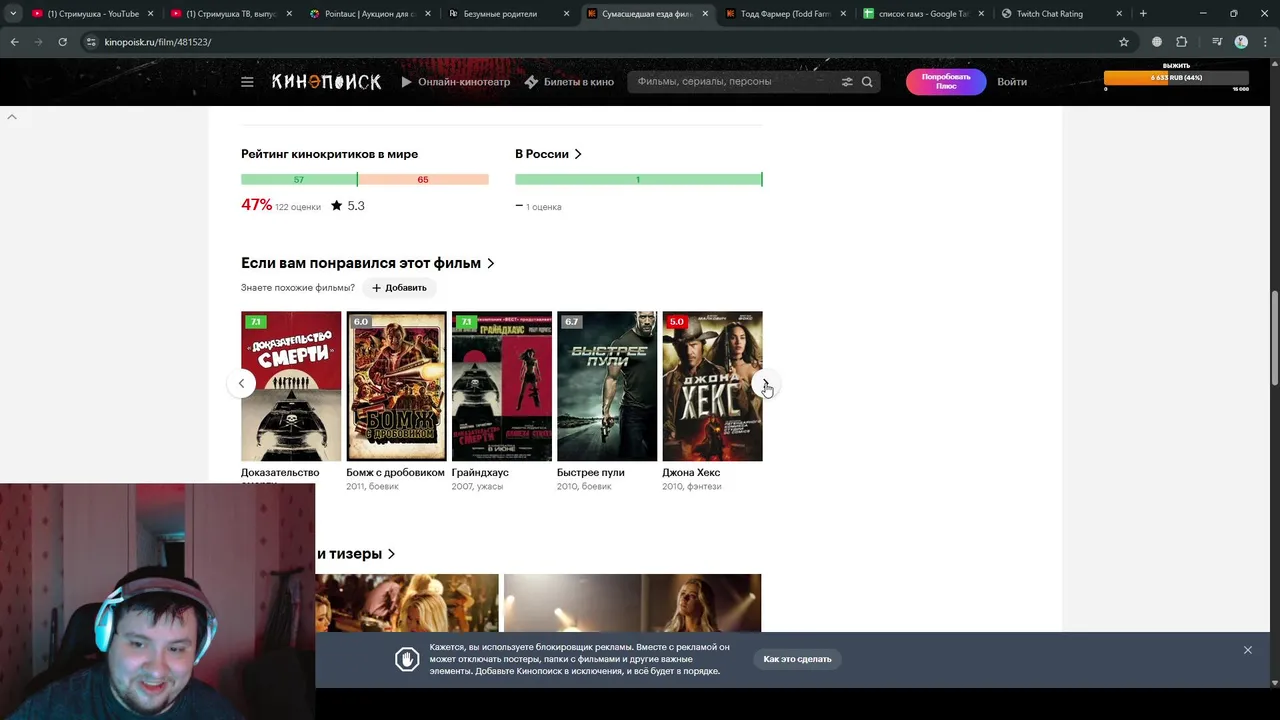Show previous similar films with left arrow
The width and height of the screenshot is (1280, 720).
(241, 384)
